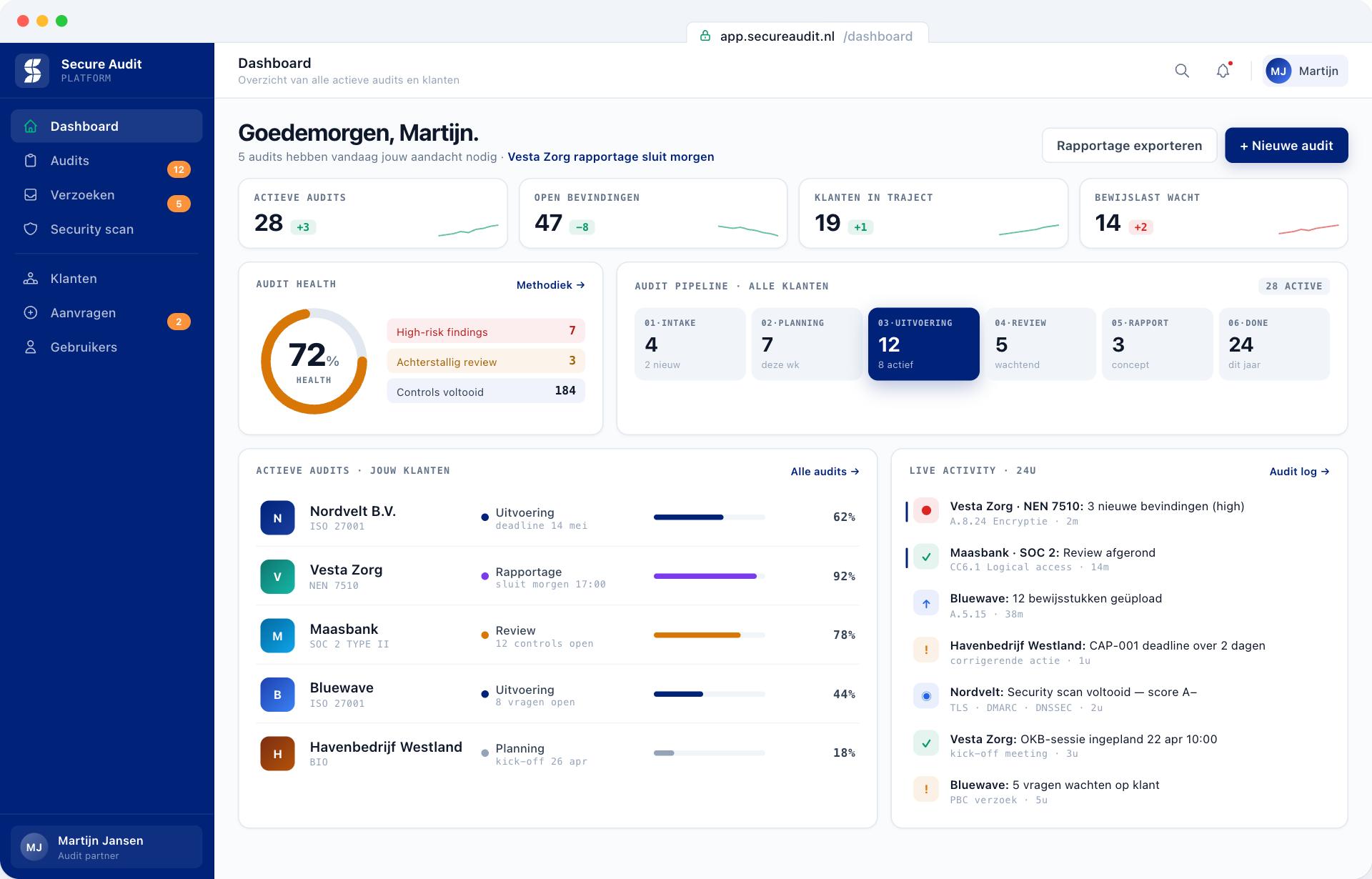Open the Bewijslast Wacht 14 card
This screenshot has height=879, width=1372.
click(x=1213, y=213)
